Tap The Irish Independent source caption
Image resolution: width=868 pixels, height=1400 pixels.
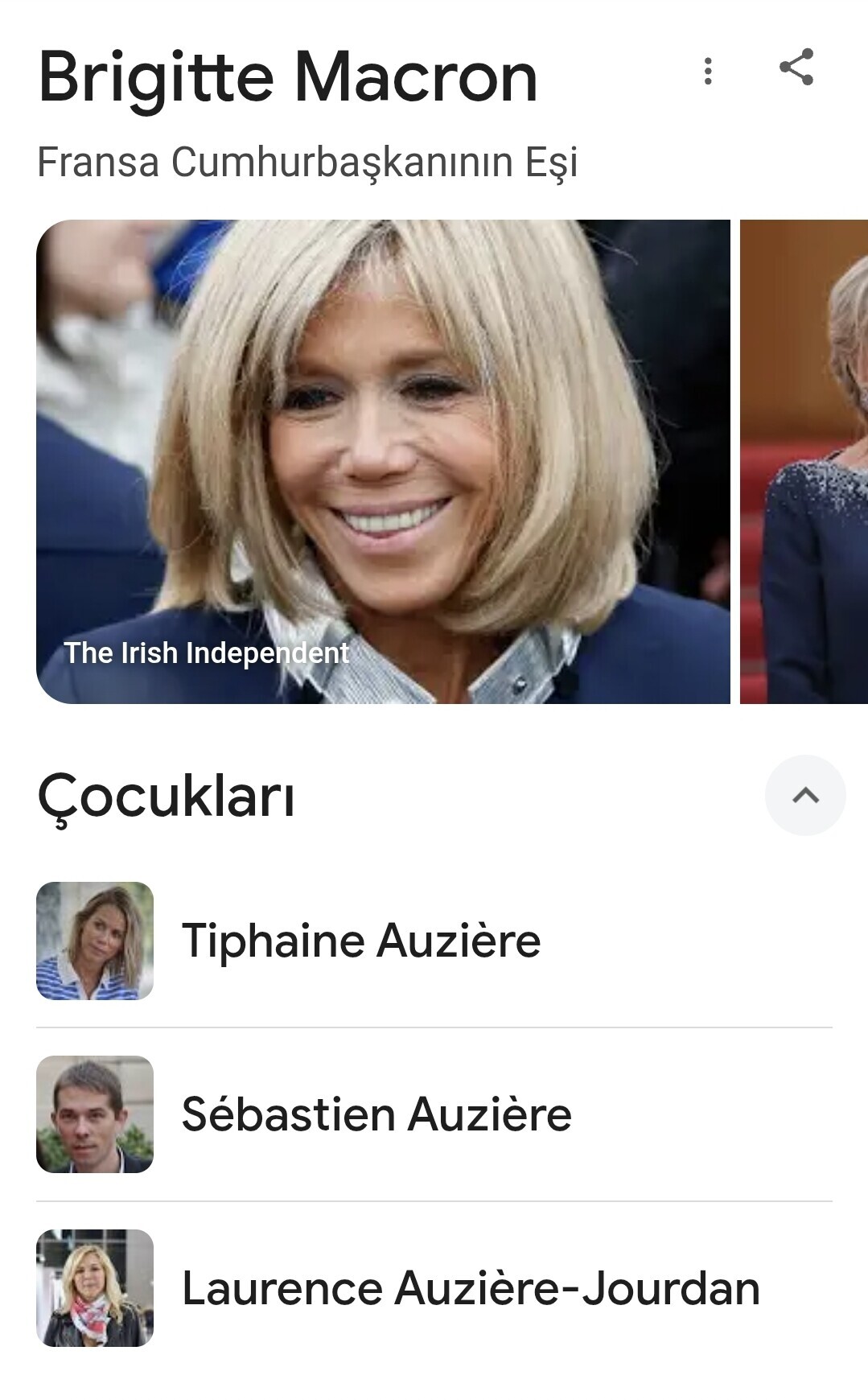point(207,653)
